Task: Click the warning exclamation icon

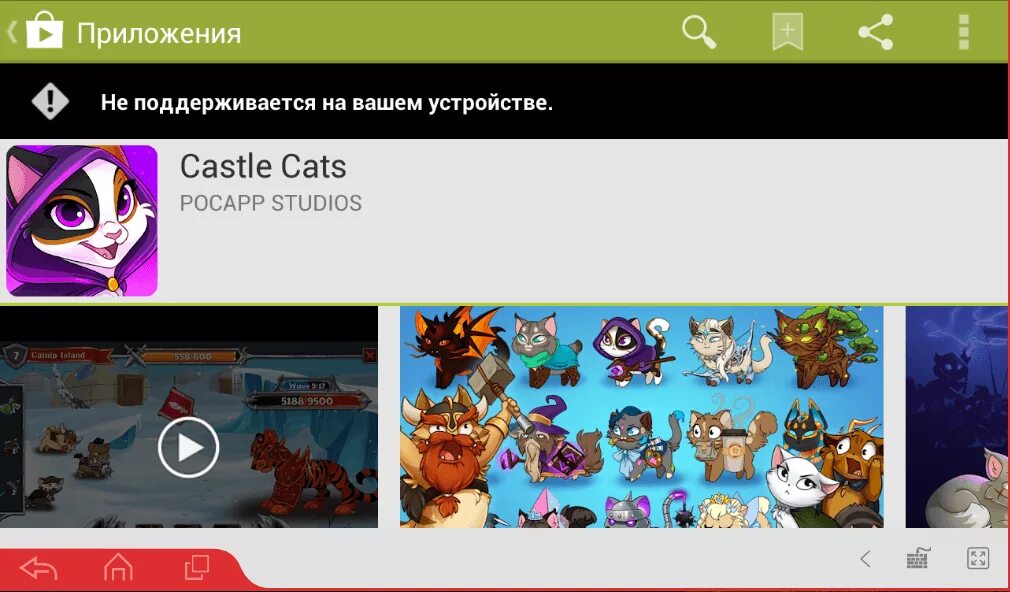Action: tap(50, 101)
